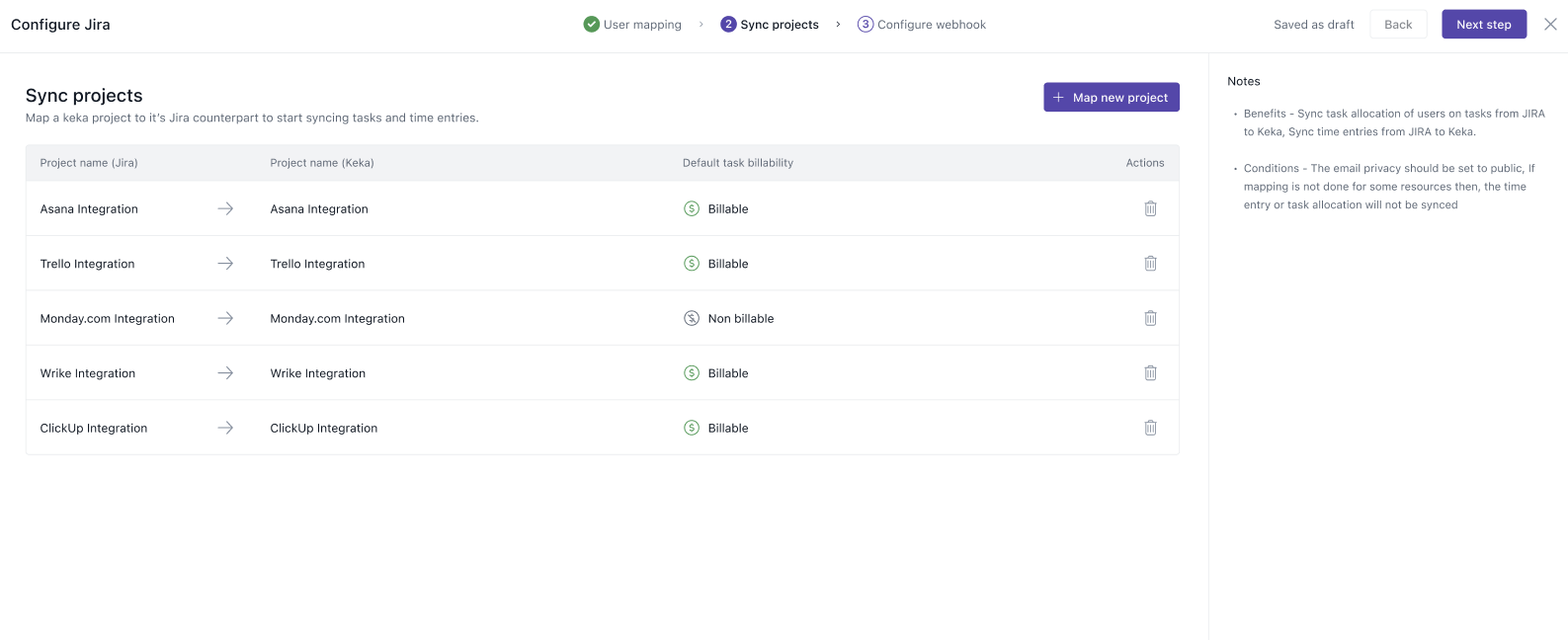The image size is (1568, 640).
Task: Click Map new project button
Action: 1111,98
